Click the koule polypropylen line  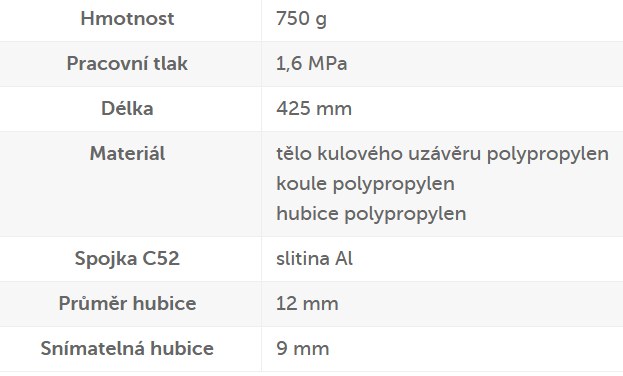point(365,184)
